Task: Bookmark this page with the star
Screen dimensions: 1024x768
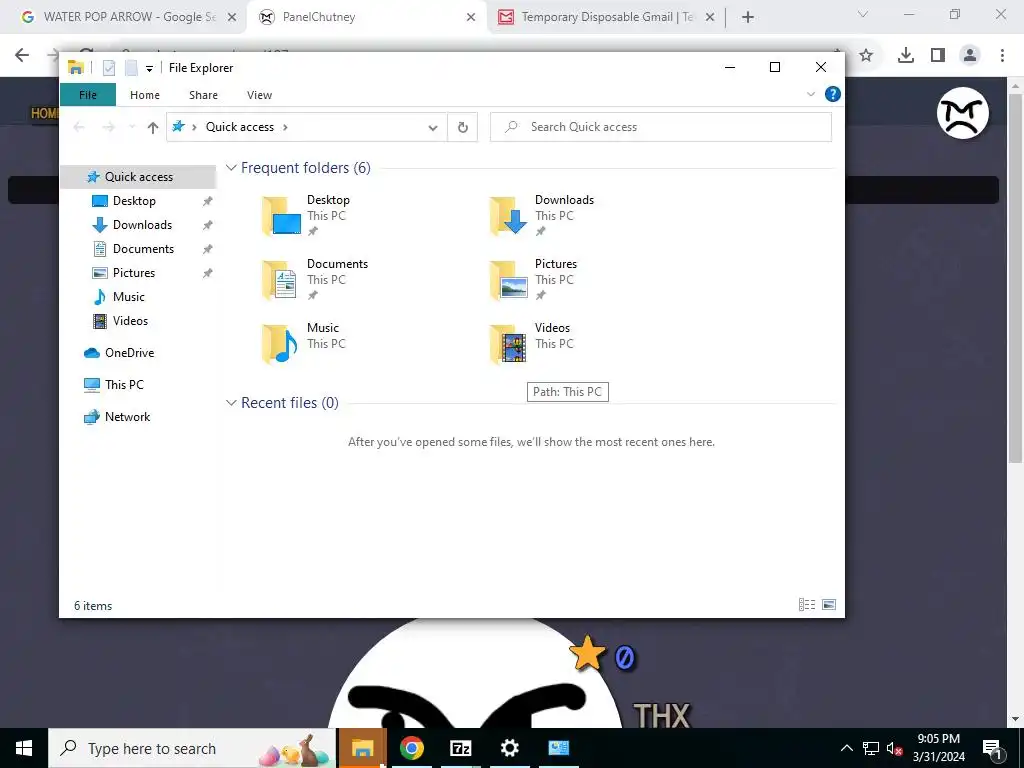Action: tap(866, 56)
